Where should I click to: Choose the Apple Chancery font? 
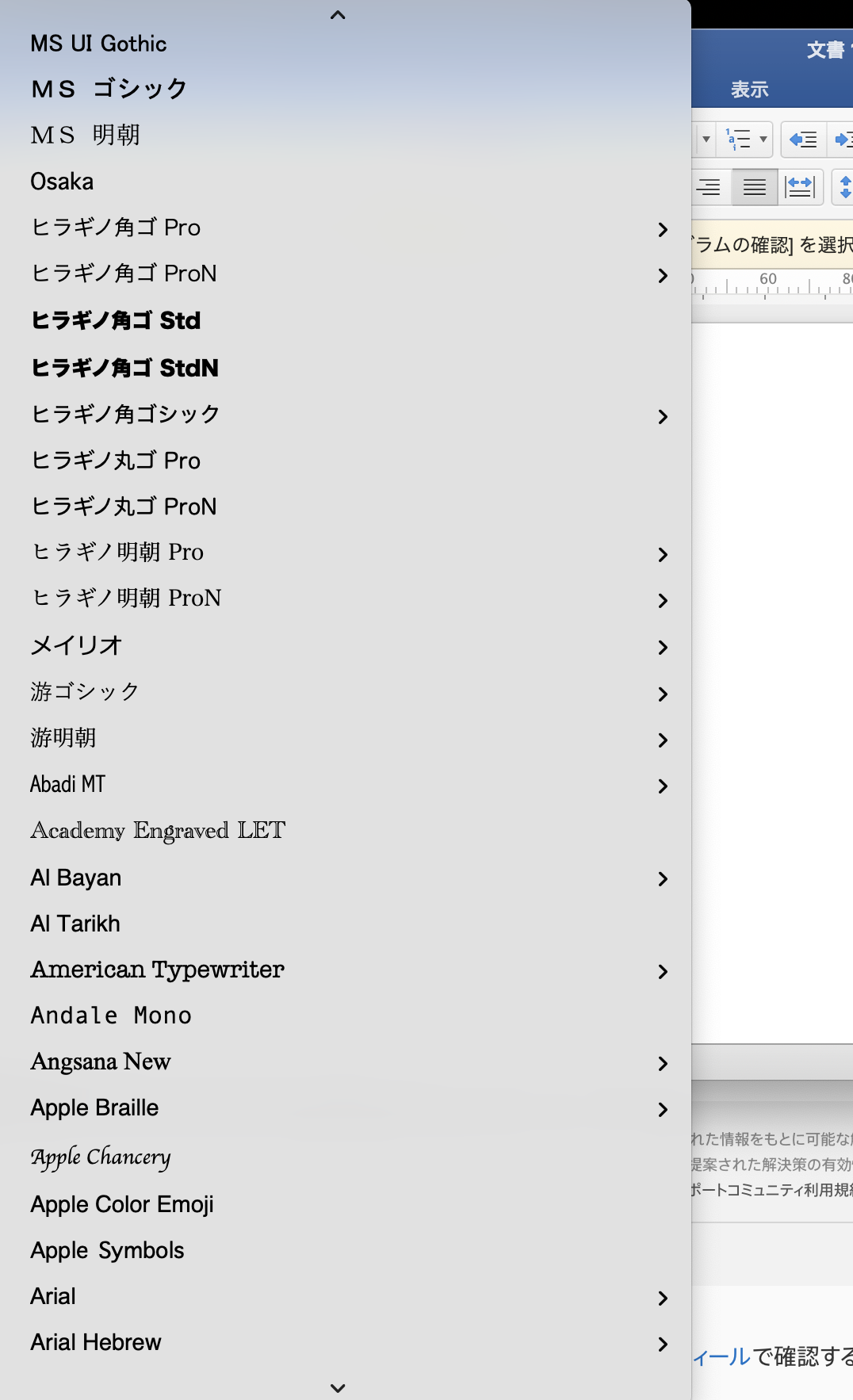[346, 1157]
